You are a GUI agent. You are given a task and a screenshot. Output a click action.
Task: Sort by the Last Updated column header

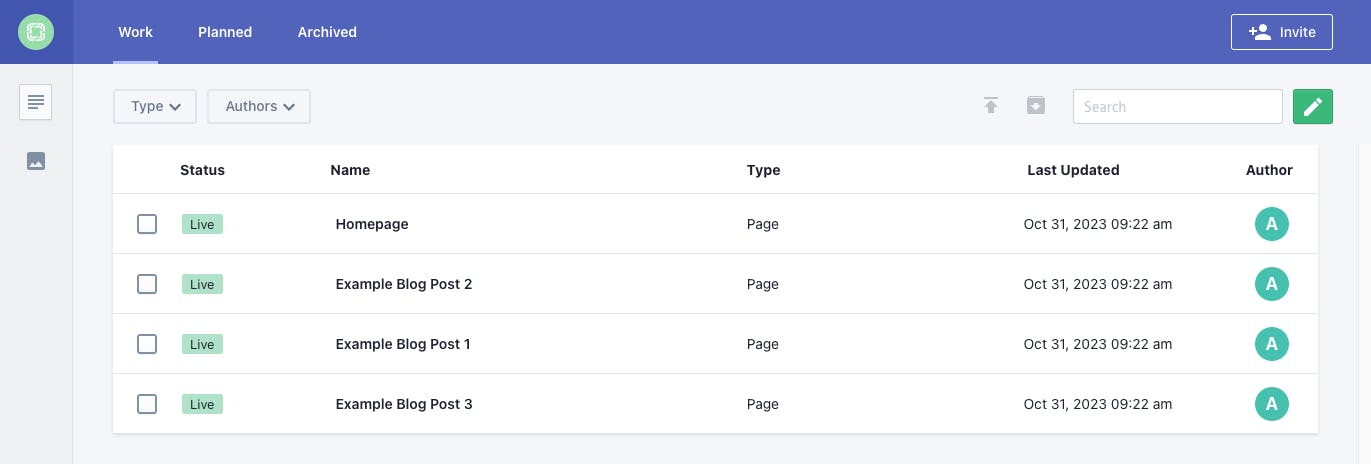click(x=1073, y=170)
